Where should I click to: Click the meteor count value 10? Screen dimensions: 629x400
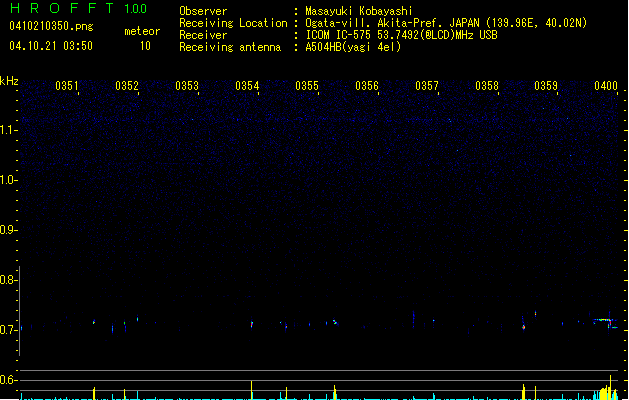[x=145, y=46]
